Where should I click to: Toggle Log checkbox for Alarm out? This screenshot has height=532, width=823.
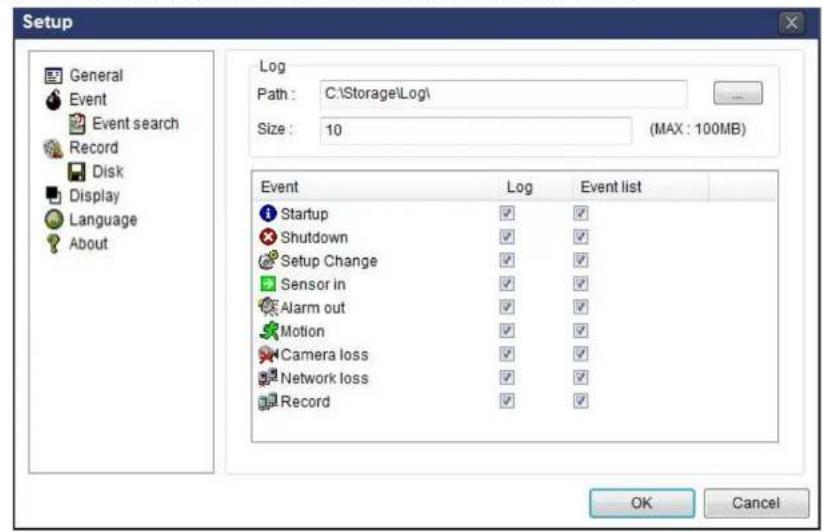pos(507,307)
